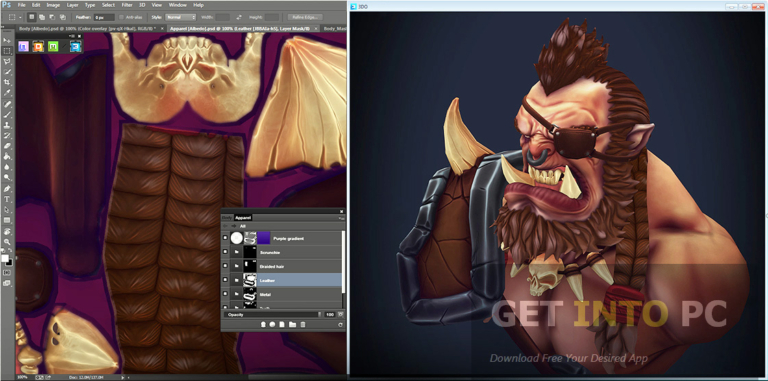768x381 pixels.
Task: Toggle Leather layer visibility
Action: [x=225, y=280]
